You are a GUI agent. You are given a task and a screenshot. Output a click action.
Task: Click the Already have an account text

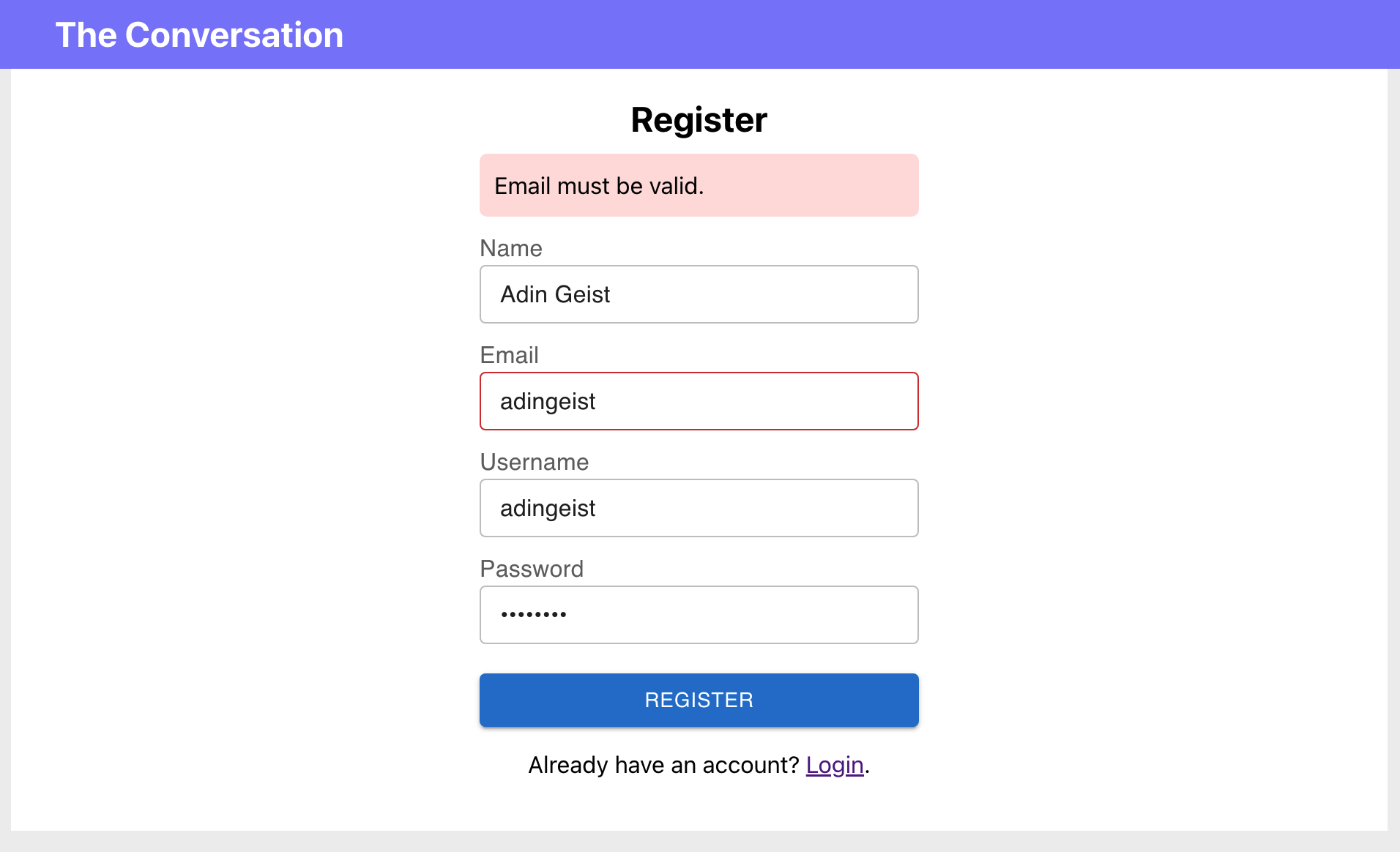663,765
